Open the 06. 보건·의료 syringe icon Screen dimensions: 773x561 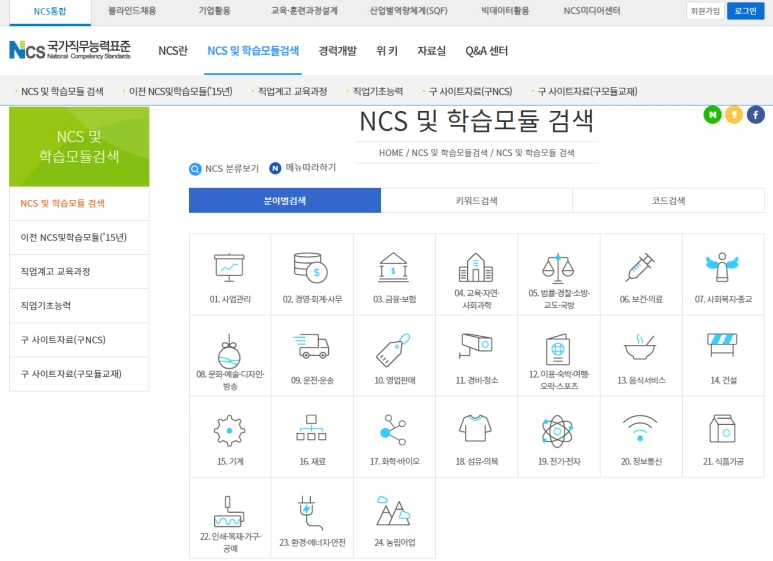640,268
